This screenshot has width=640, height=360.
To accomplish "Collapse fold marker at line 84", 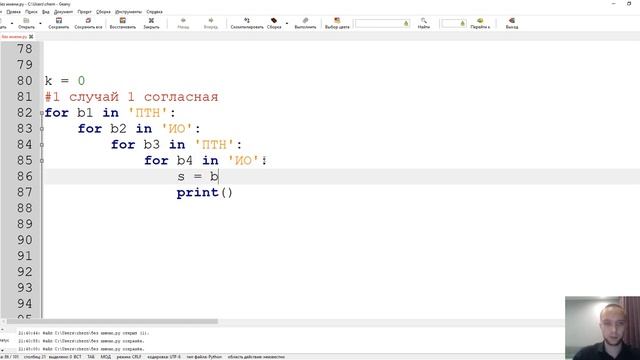I will click(42, 145).
